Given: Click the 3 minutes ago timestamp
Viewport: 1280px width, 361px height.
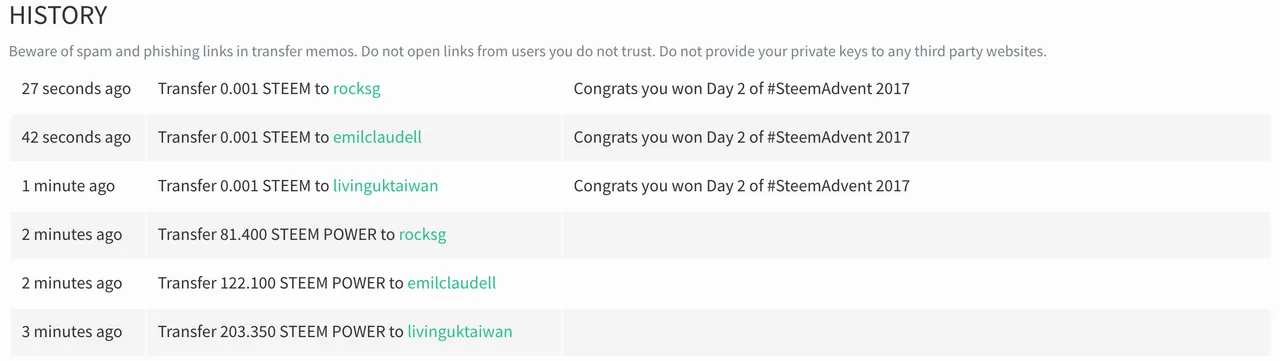Looking at the screenshot, I should pyautogui.click(x=72, y=332).
